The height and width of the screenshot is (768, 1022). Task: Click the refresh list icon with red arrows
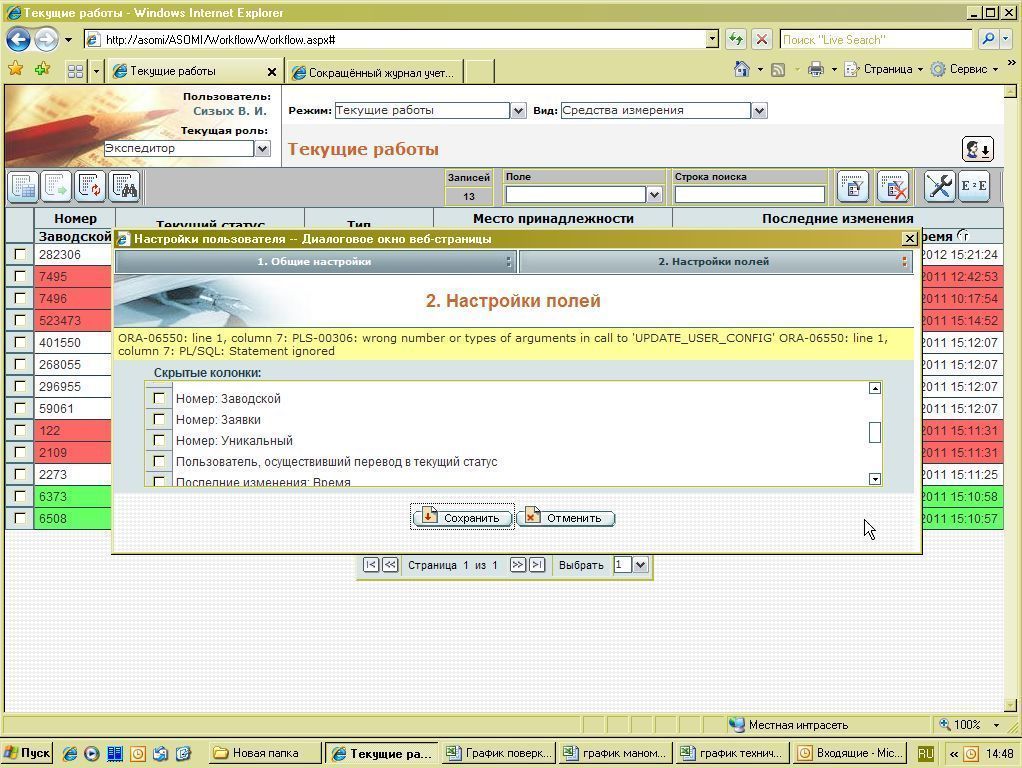click(90, 187)
